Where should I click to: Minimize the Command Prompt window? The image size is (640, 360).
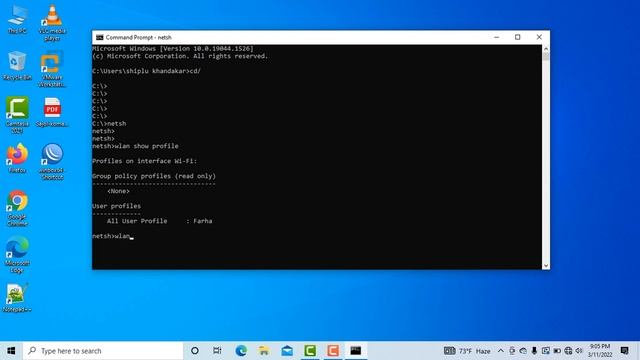[496, 37]
